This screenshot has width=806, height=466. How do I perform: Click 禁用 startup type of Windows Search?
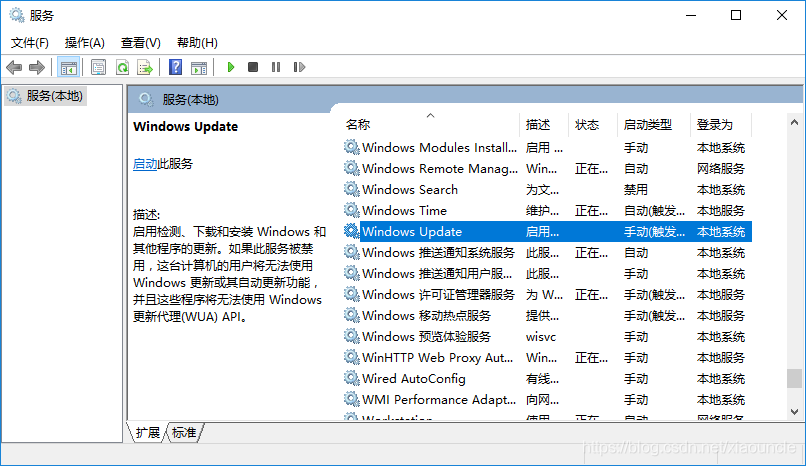click(636, 190)
